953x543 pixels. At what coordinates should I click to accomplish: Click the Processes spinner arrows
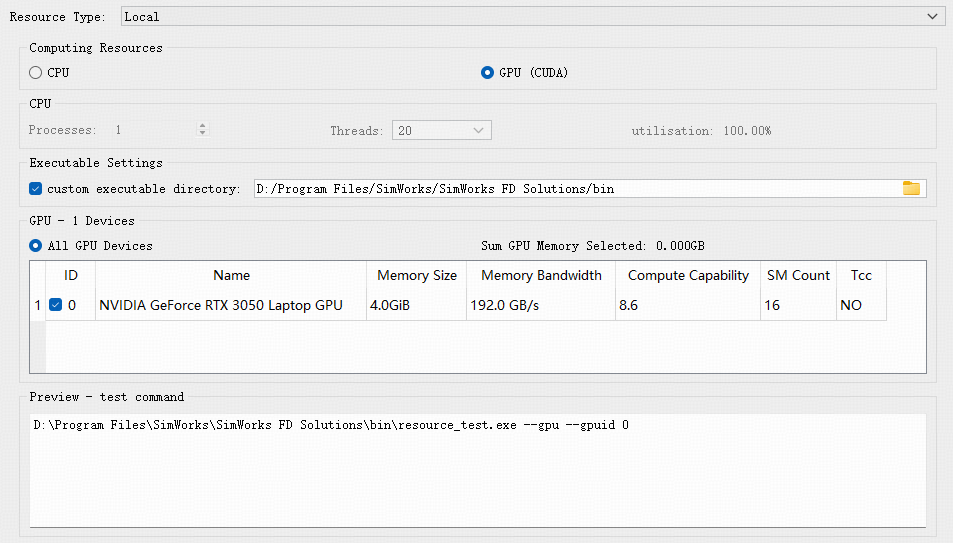tap(203, 131)
